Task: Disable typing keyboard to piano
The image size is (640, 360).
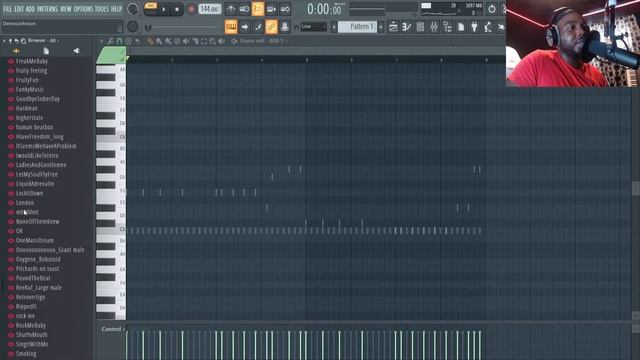Action: click(231, 27)
